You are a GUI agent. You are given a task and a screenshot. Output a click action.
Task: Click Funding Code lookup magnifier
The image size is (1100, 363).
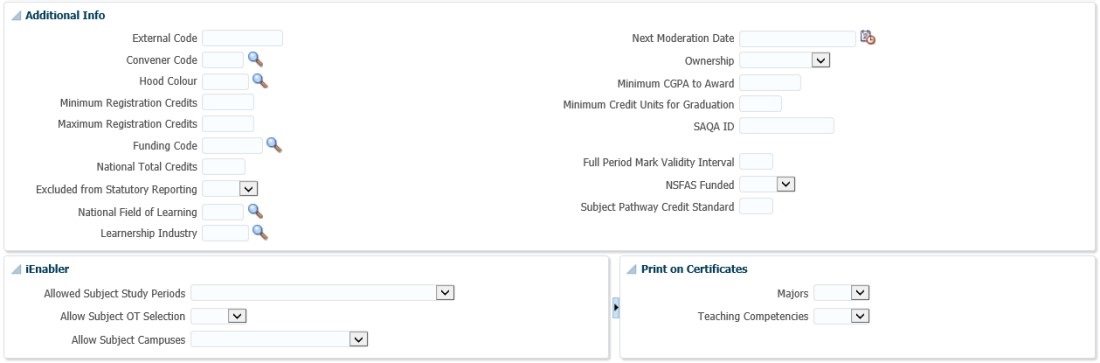pyautogui.click(x=274, y=145)
